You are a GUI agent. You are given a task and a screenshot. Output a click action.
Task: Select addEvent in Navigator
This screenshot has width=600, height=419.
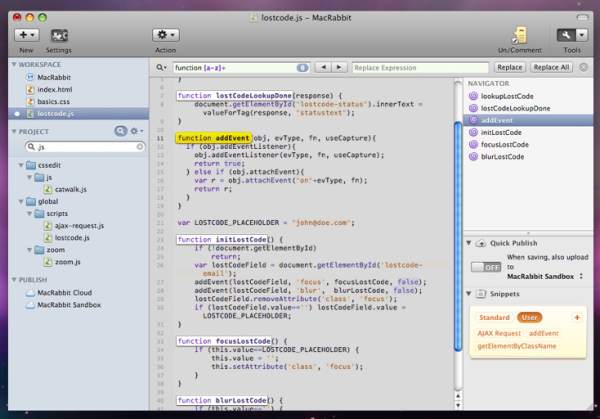(x=528, y=120)
